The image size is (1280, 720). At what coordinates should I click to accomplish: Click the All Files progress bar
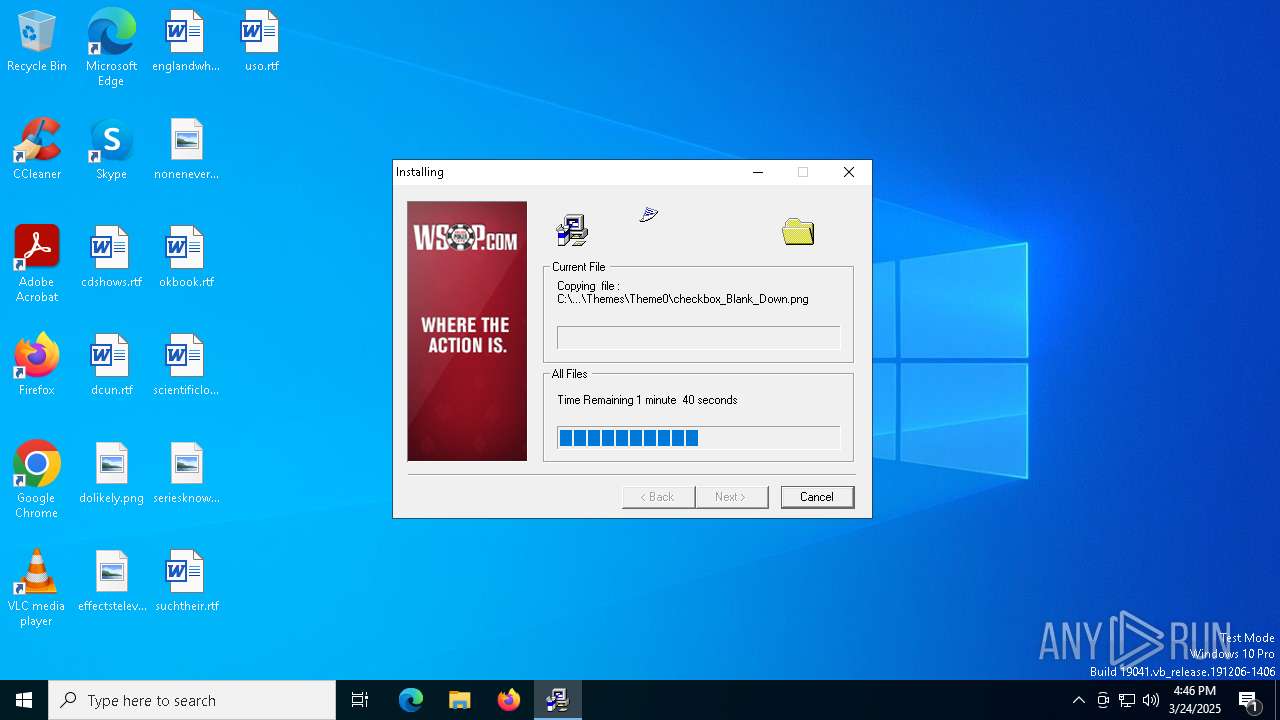698,438
